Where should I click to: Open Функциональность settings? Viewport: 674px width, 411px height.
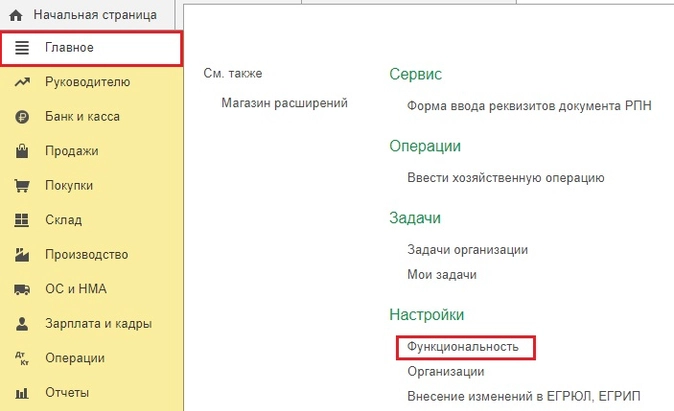tap(463, 347)
